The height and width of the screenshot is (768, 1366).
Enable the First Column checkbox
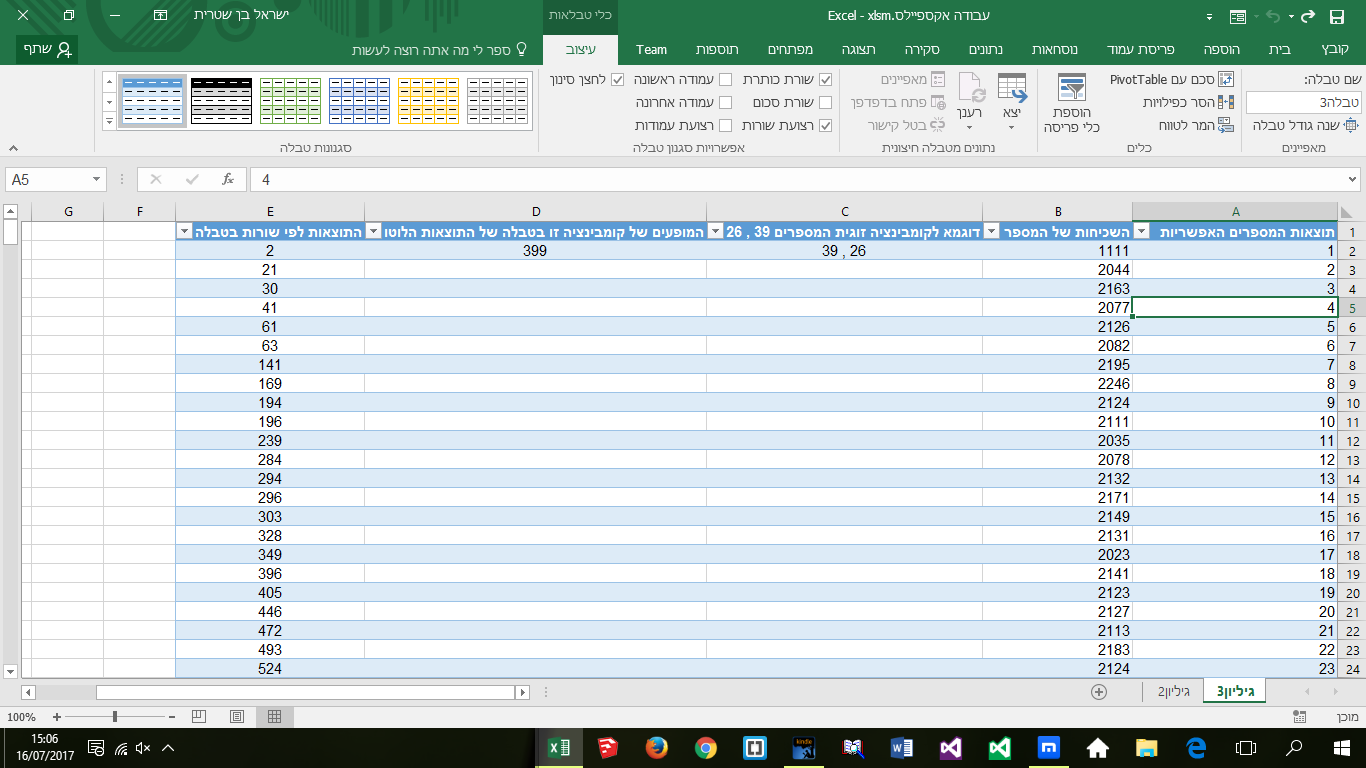726,79
